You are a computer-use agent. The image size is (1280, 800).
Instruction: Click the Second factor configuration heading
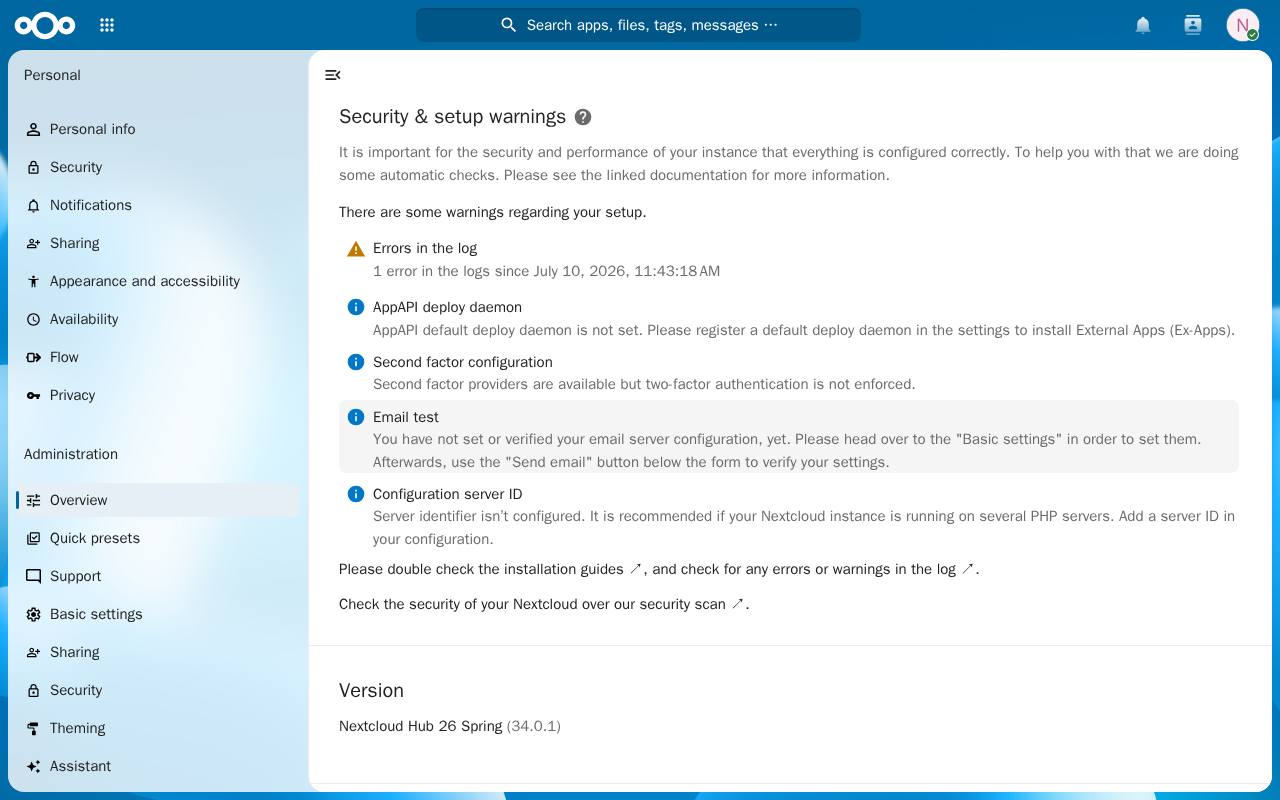coord(463,362)
